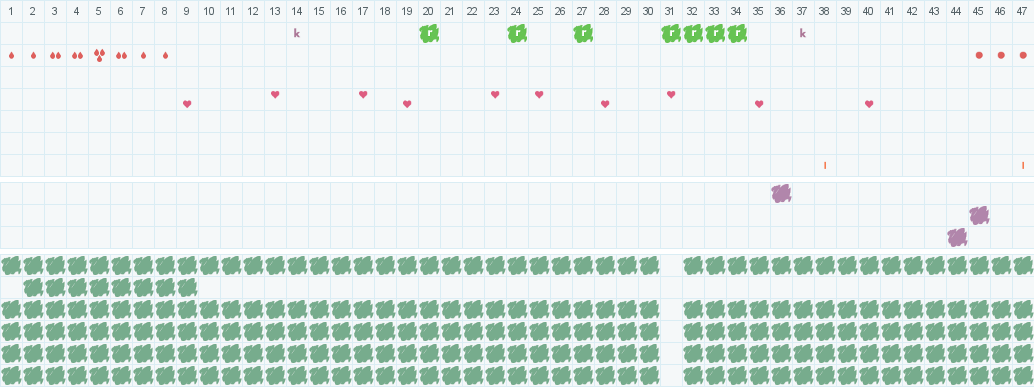1034x387 pixels.
Task: Click the orange tick mark on day 38
Action: pos(825,165)
